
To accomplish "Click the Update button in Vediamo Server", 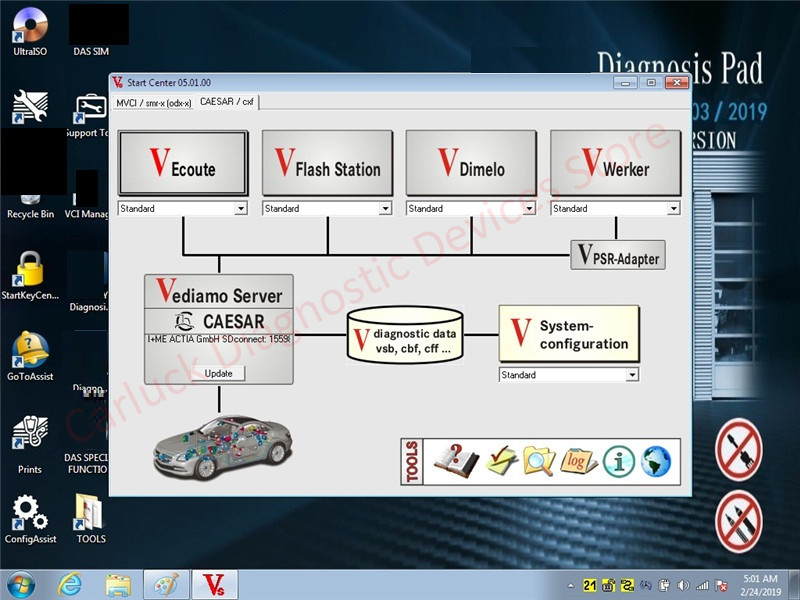I will 218,373.
